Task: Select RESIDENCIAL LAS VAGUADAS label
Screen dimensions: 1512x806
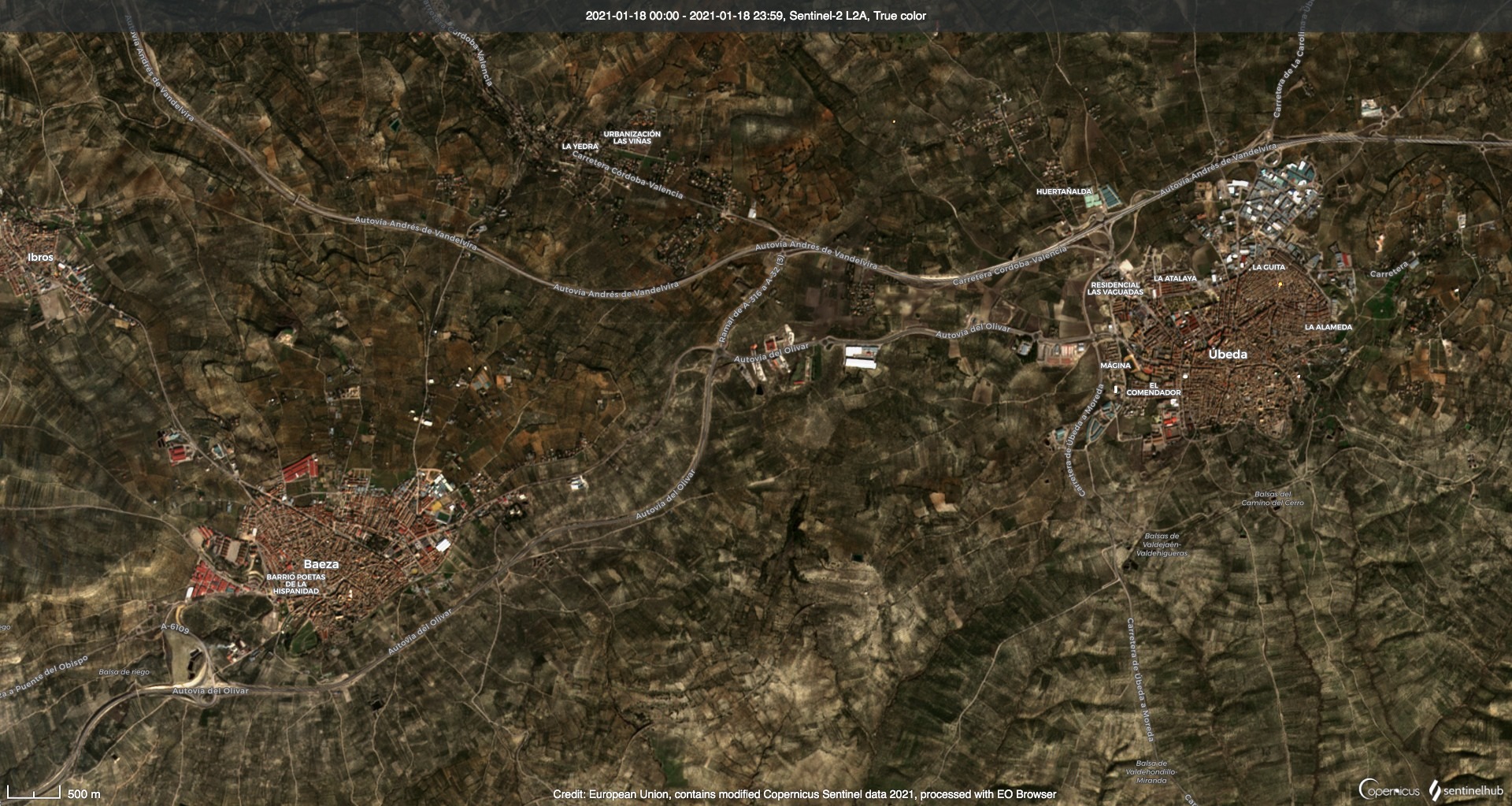Action: click(x=1115, y=288)
